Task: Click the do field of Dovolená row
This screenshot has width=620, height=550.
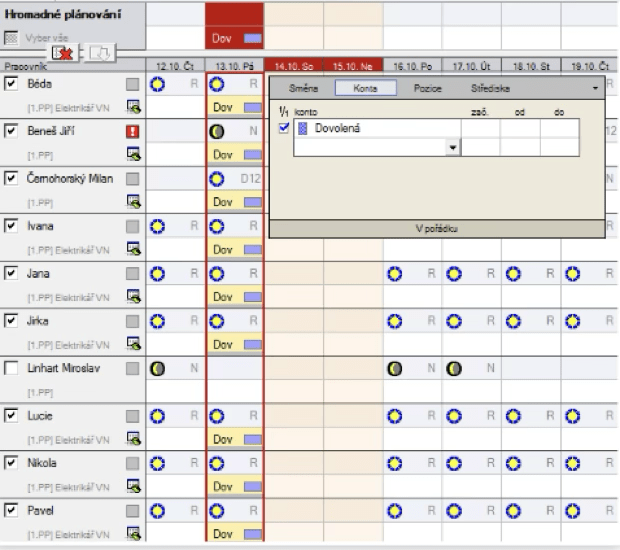Action: (x=560, y=128)
